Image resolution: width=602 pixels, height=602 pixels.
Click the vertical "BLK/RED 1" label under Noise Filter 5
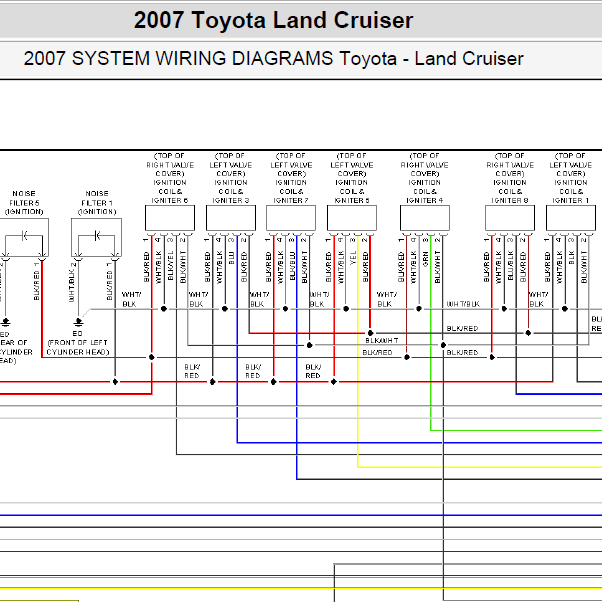36,281
